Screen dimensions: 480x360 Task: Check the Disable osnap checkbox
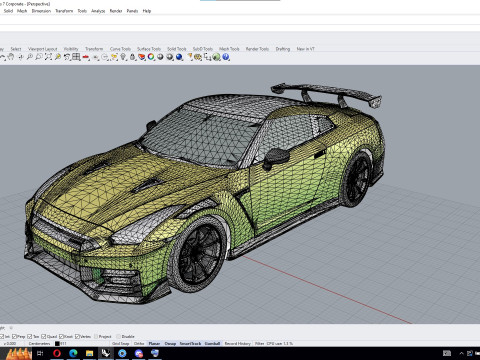[119, 337]
